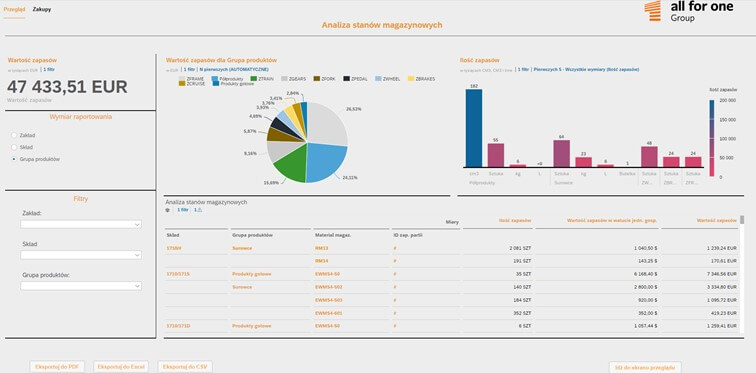Click the Ilość zapasów color scale bar
Viewport: 756px width, 373px height.
pyautogui.click(x=712, y=138)
